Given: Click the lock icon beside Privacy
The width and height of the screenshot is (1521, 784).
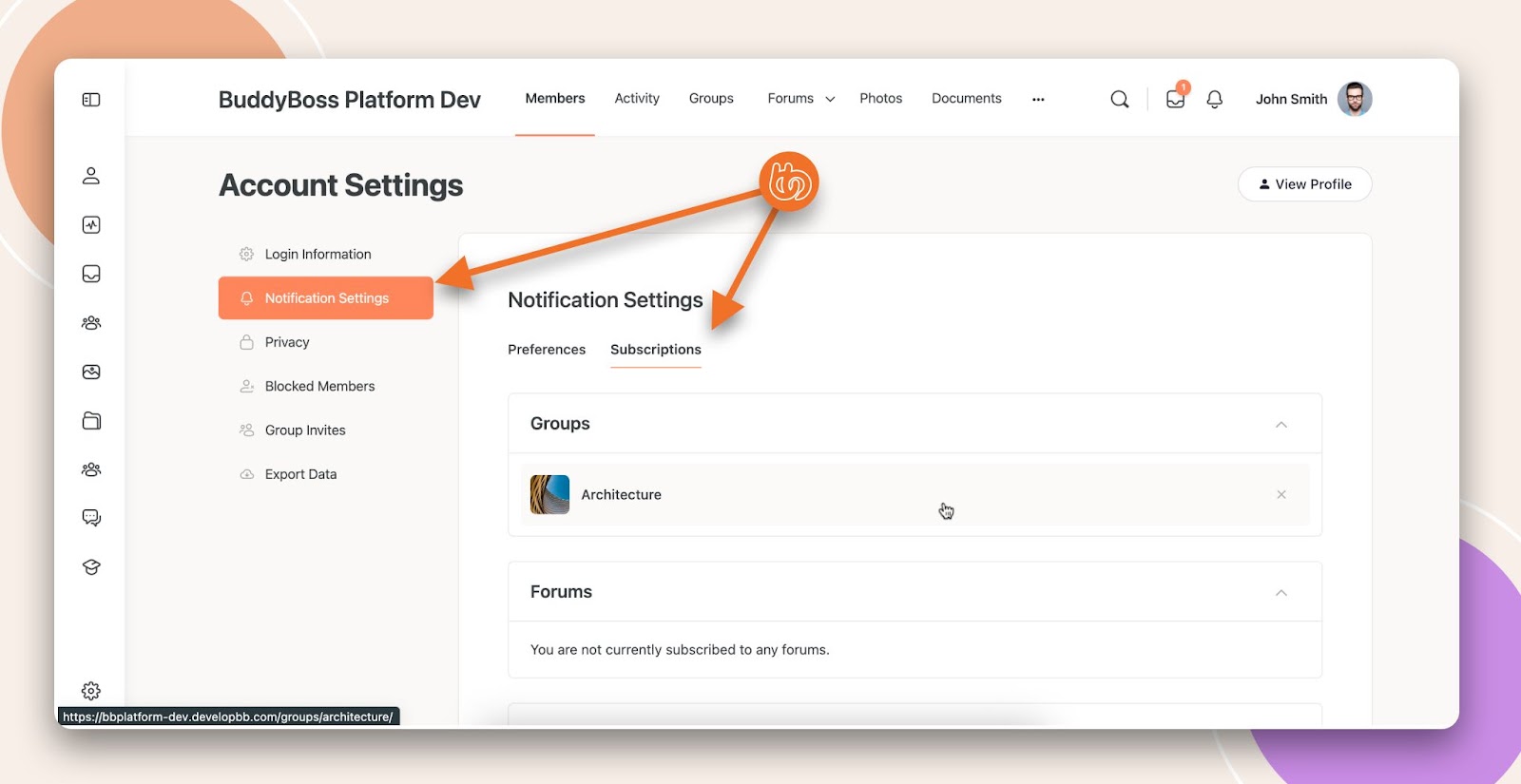Looking at the screenshot, I should [246, 342].
